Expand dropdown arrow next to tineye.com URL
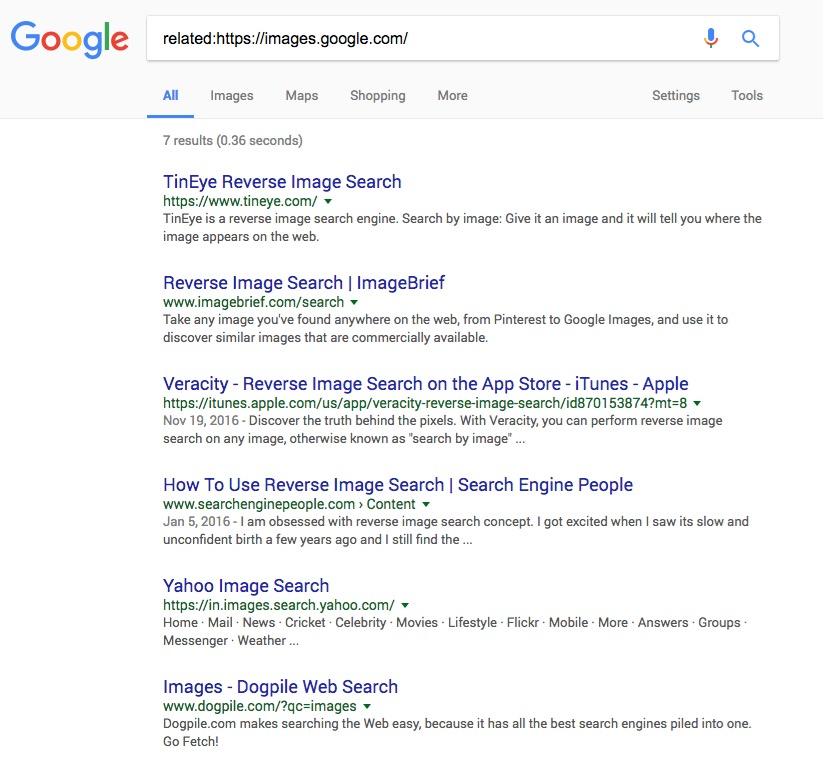This screenshot has height=762, width=824. click(329, 201)
